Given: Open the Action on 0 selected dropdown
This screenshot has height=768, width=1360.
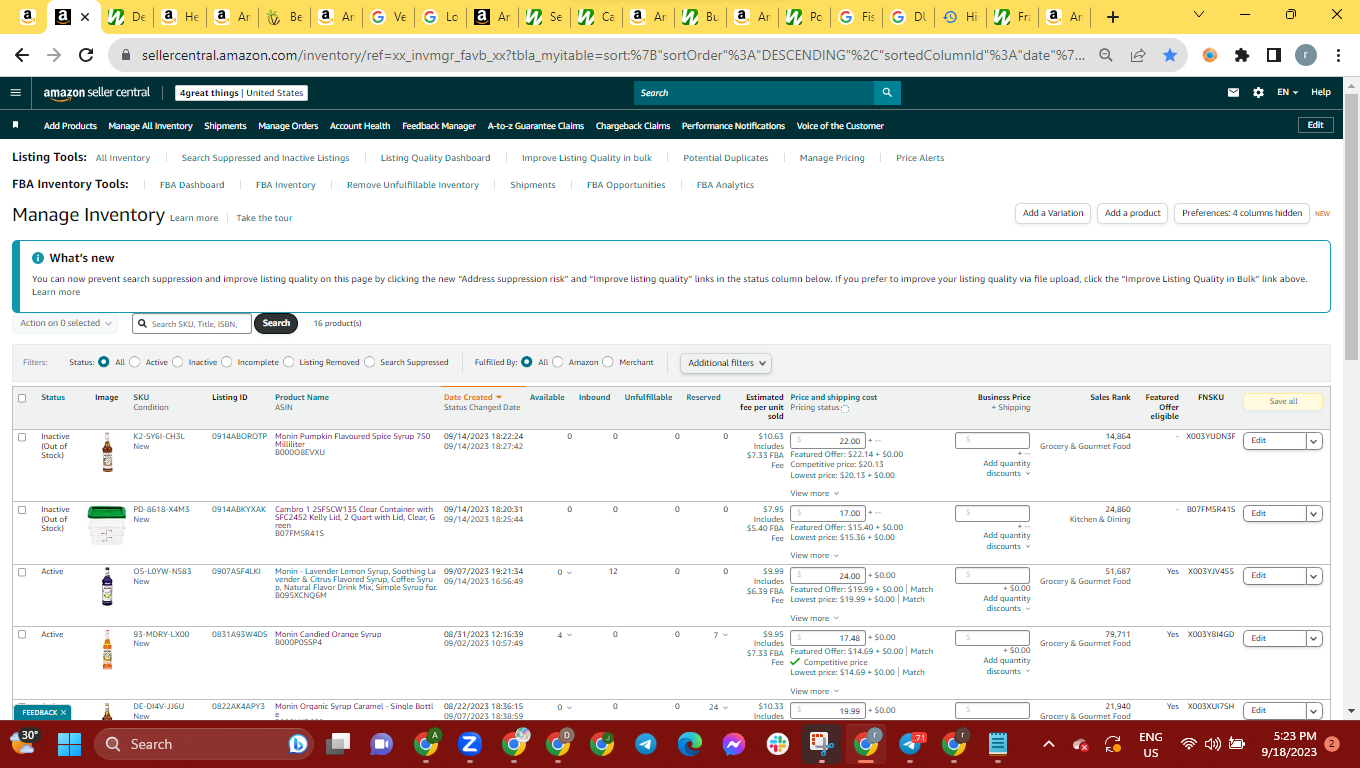Looking at the screenshot, I should tap(66, 323).
